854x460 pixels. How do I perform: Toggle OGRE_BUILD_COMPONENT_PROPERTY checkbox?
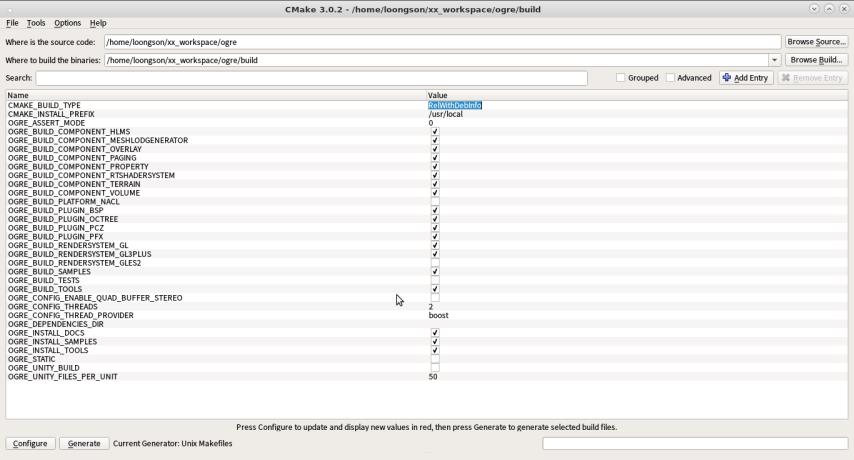(x=435, y=167)
